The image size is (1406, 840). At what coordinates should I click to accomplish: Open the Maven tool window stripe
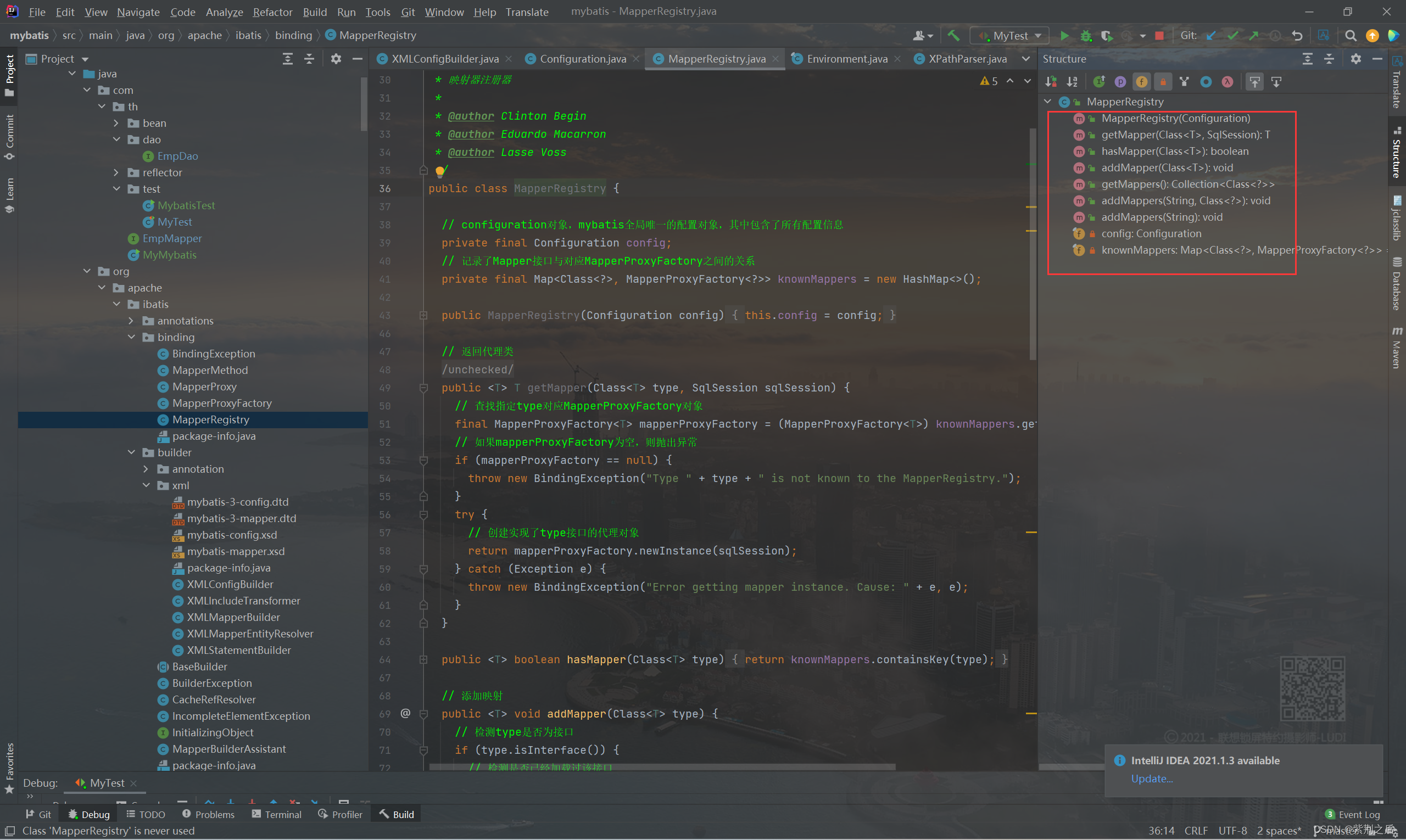(1397, 347)
